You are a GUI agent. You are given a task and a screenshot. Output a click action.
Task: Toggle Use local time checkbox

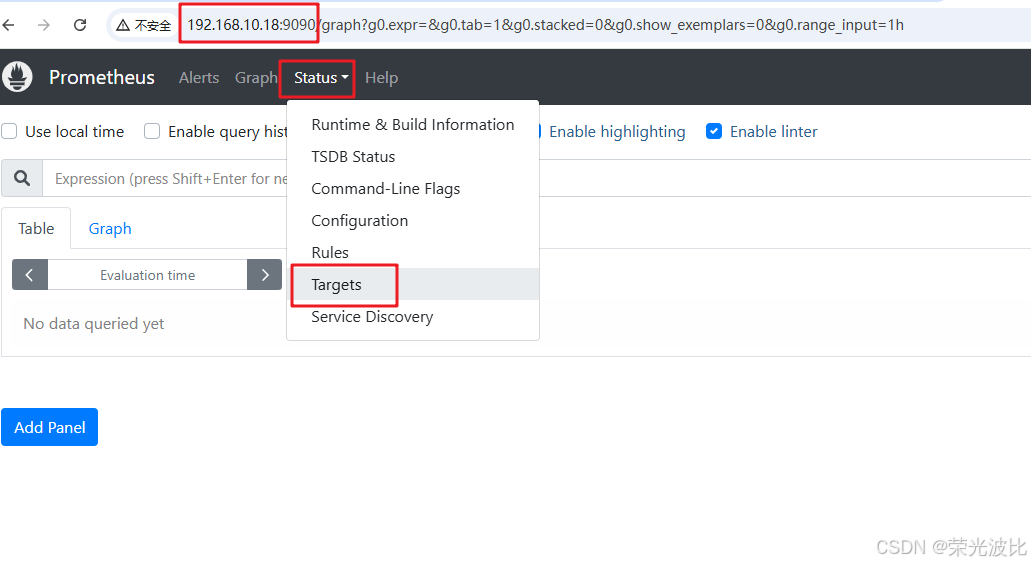9,132
